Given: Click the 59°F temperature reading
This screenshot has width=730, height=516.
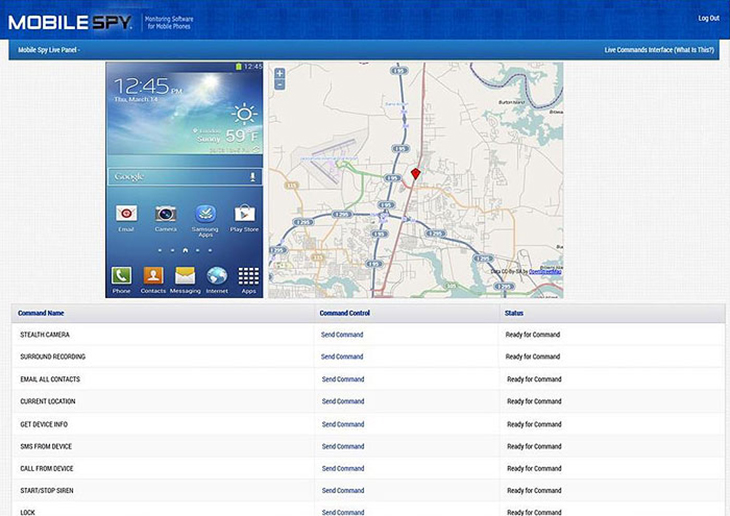Looking at the screenshot, I should click(x=241, y=136).
